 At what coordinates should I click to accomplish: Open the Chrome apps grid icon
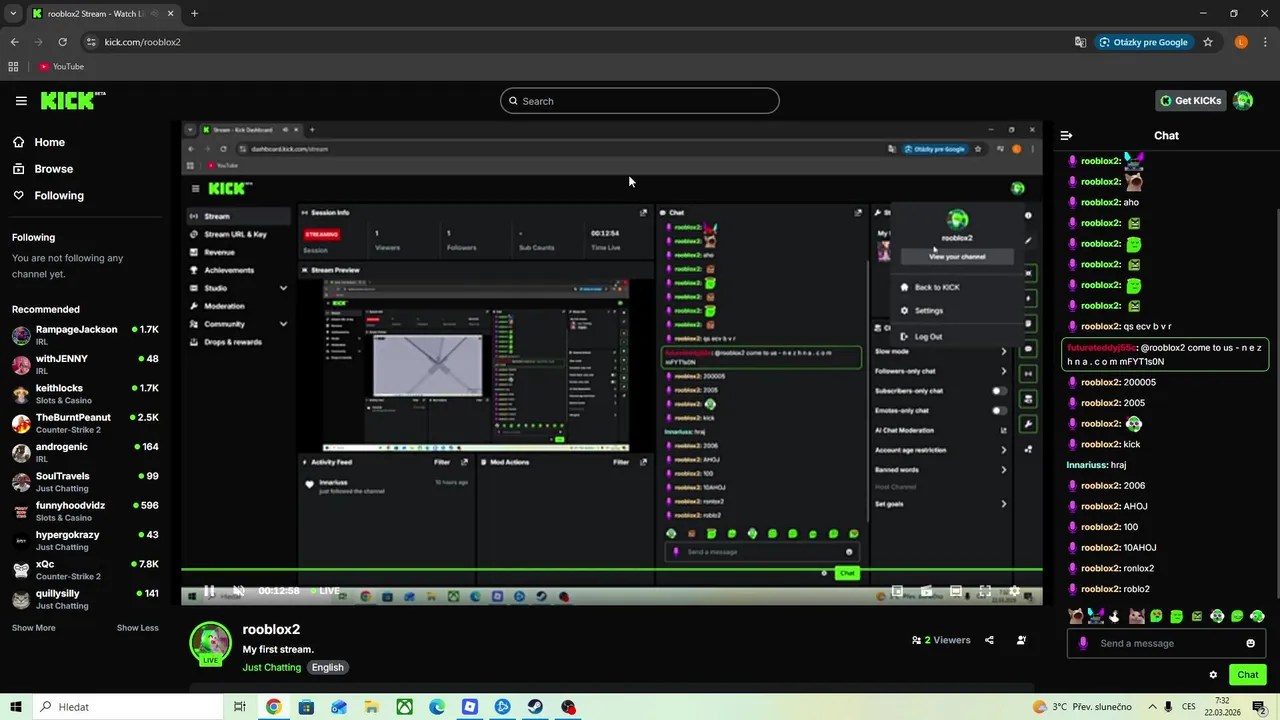[x=13, y=67]
